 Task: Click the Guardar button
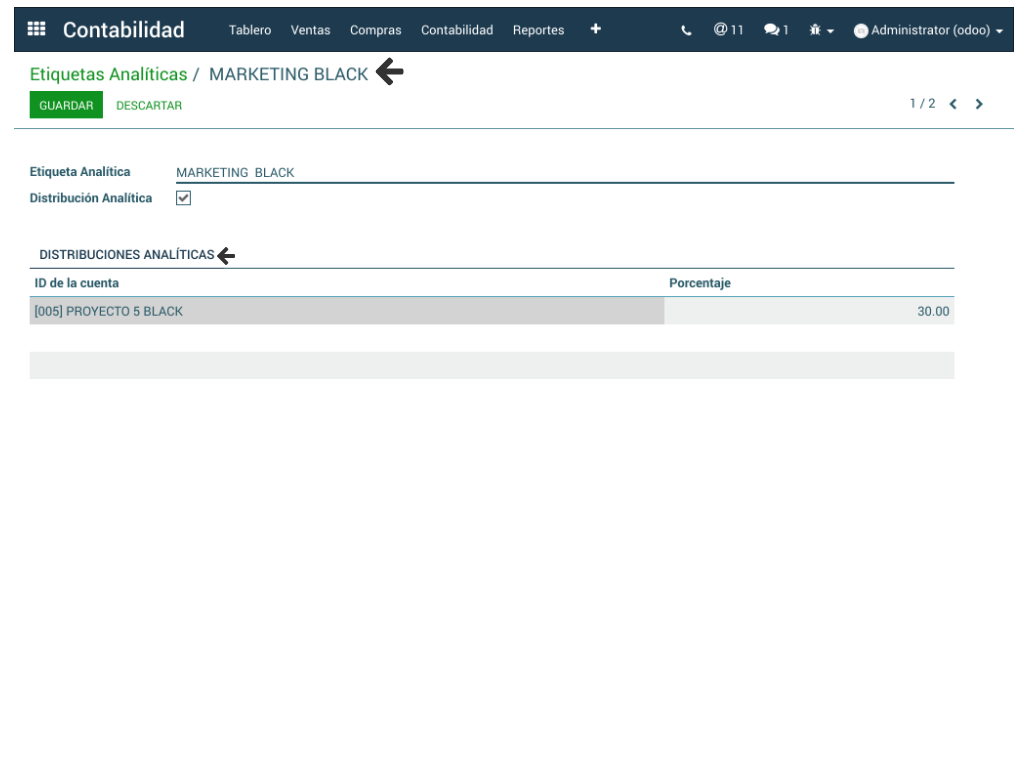66,105
